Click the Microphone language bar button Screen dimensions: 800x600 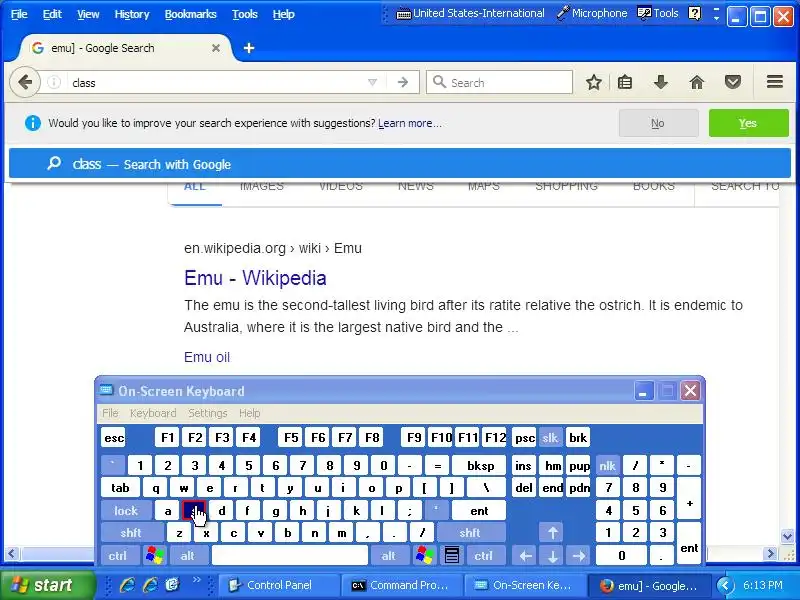[592, 13]
